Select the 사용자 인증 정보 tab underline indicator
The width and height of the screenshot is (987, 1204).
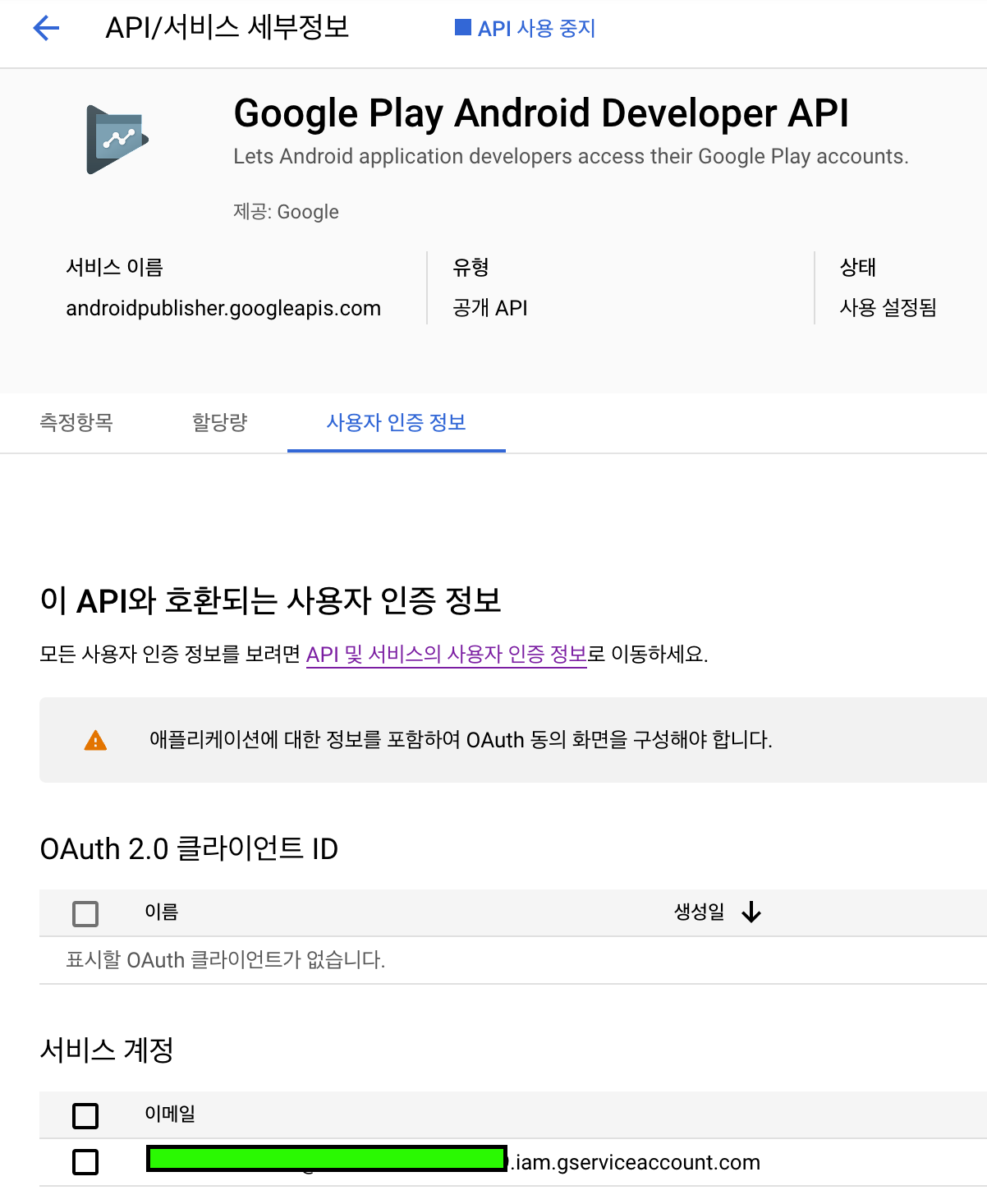[396, 449]
